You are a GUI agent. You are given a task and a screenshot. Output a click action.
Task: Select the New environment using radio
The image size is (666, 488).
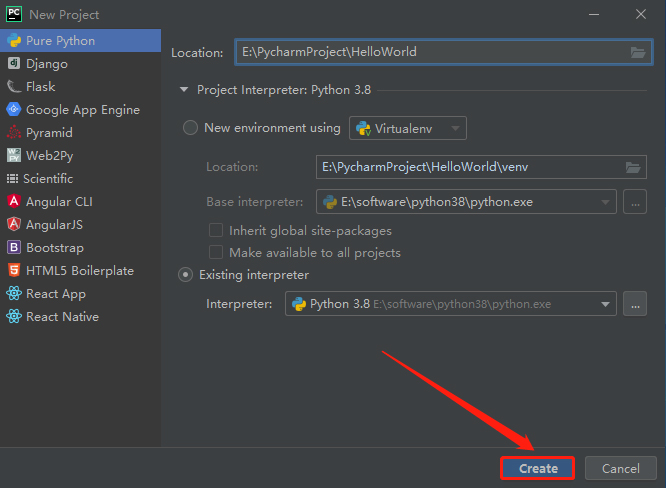click(x=190, y=128)
